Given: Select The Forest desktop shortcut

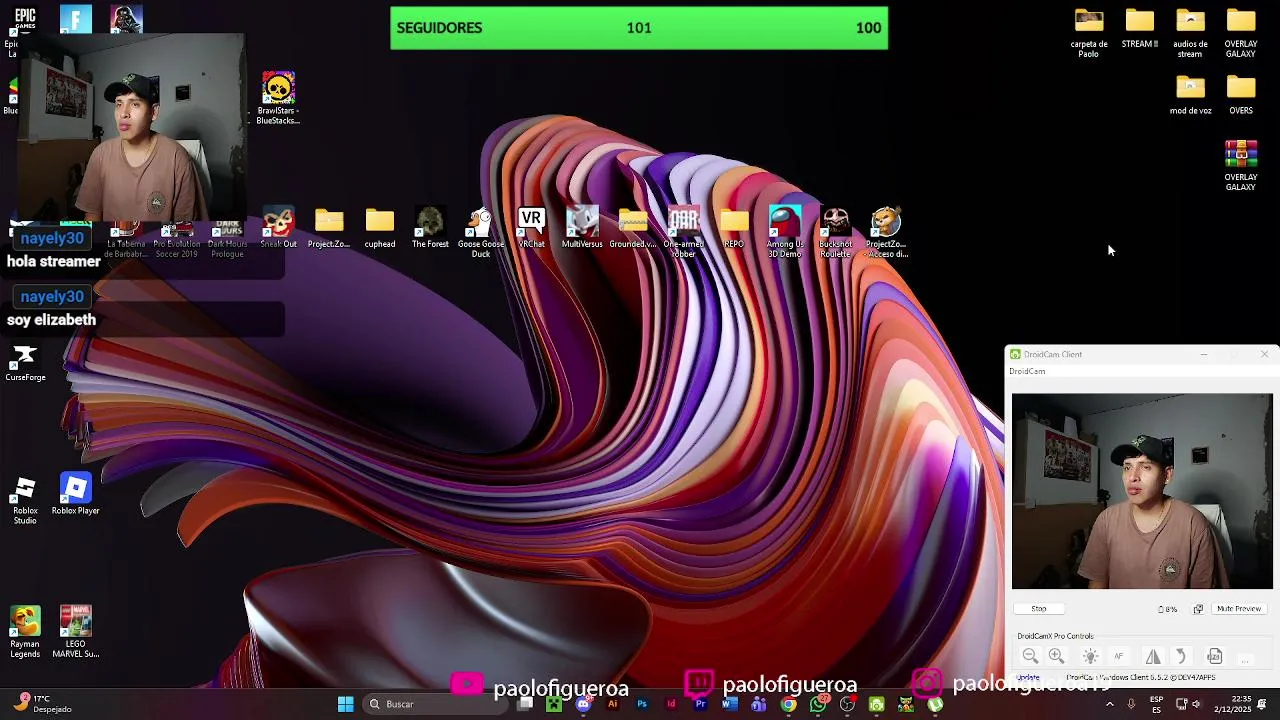Looking at the screenshot, I should 430,228.
